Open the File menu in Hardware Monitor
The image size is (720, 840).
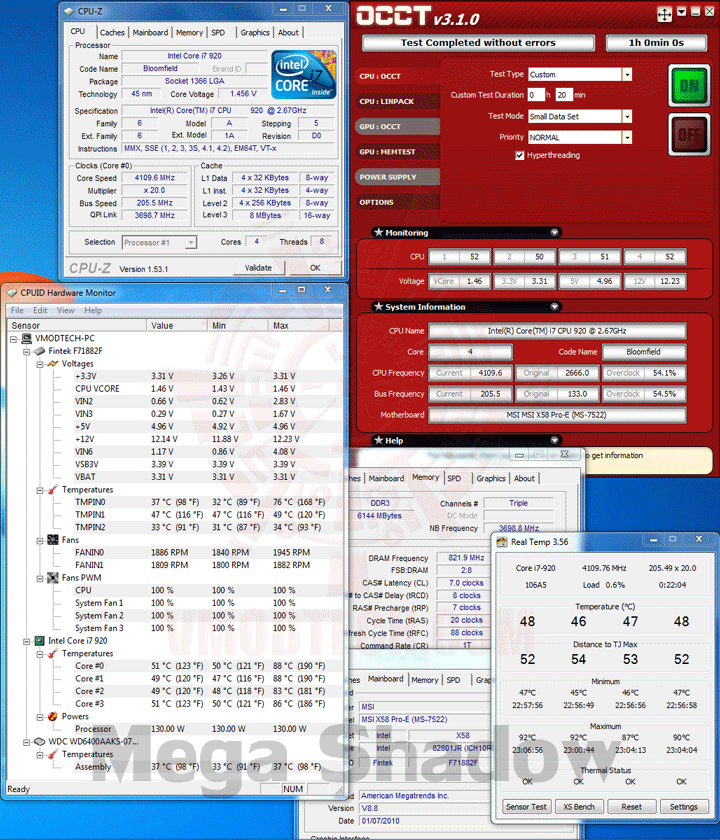point(17,311)
